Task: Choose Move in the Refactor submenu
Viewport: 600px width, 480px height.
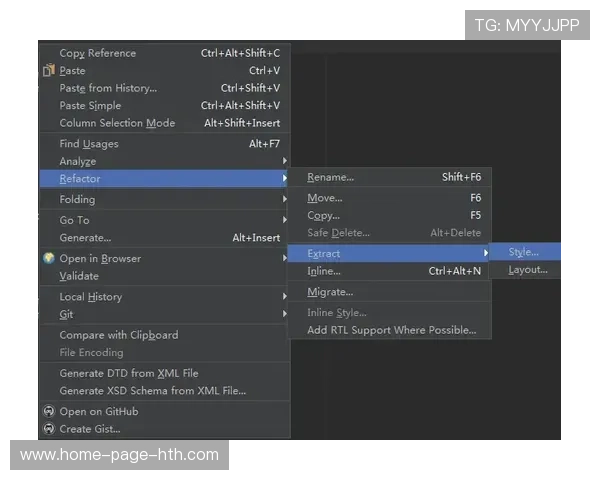Action: pos(325,198)
